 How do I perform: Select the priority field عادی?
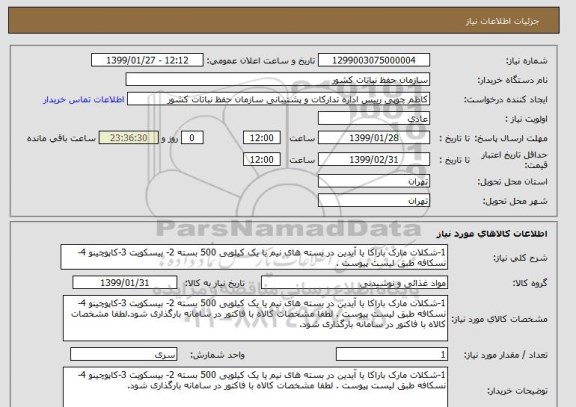pyautogui.click(x=374, y=119)
